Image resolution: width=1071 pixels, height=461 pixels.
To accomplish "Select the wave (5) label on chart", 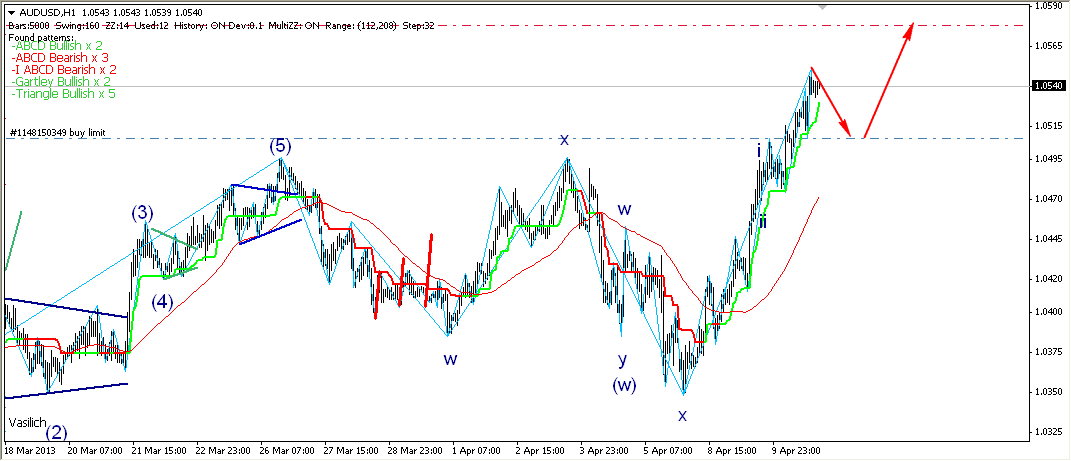I will pos(281,146).
